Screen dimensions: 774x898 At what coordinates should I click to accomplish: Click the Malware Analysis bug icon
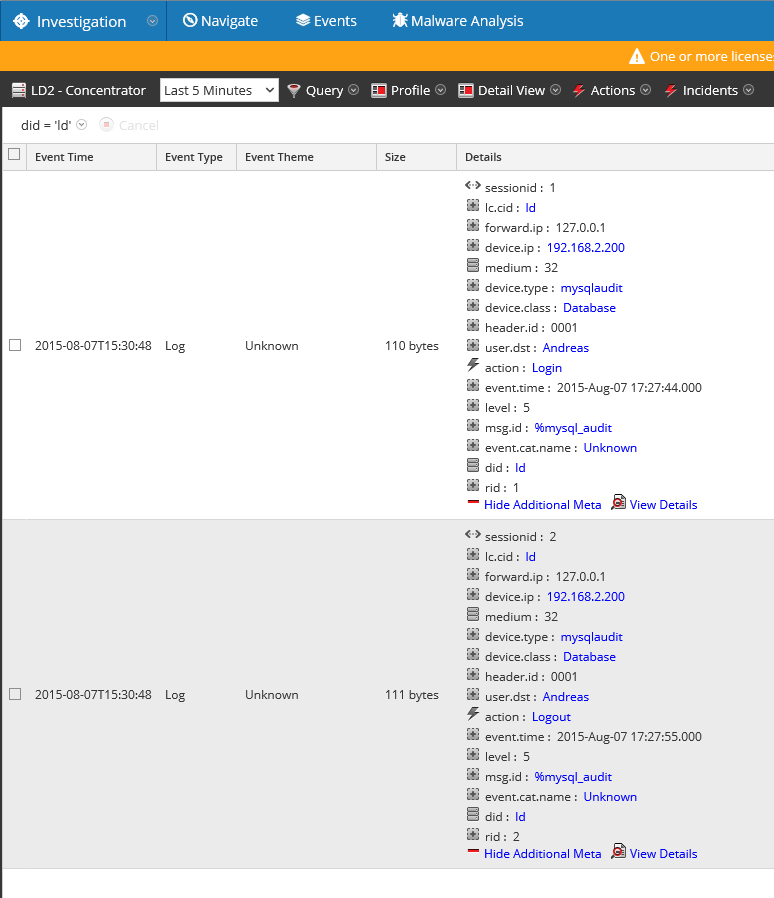399,21
